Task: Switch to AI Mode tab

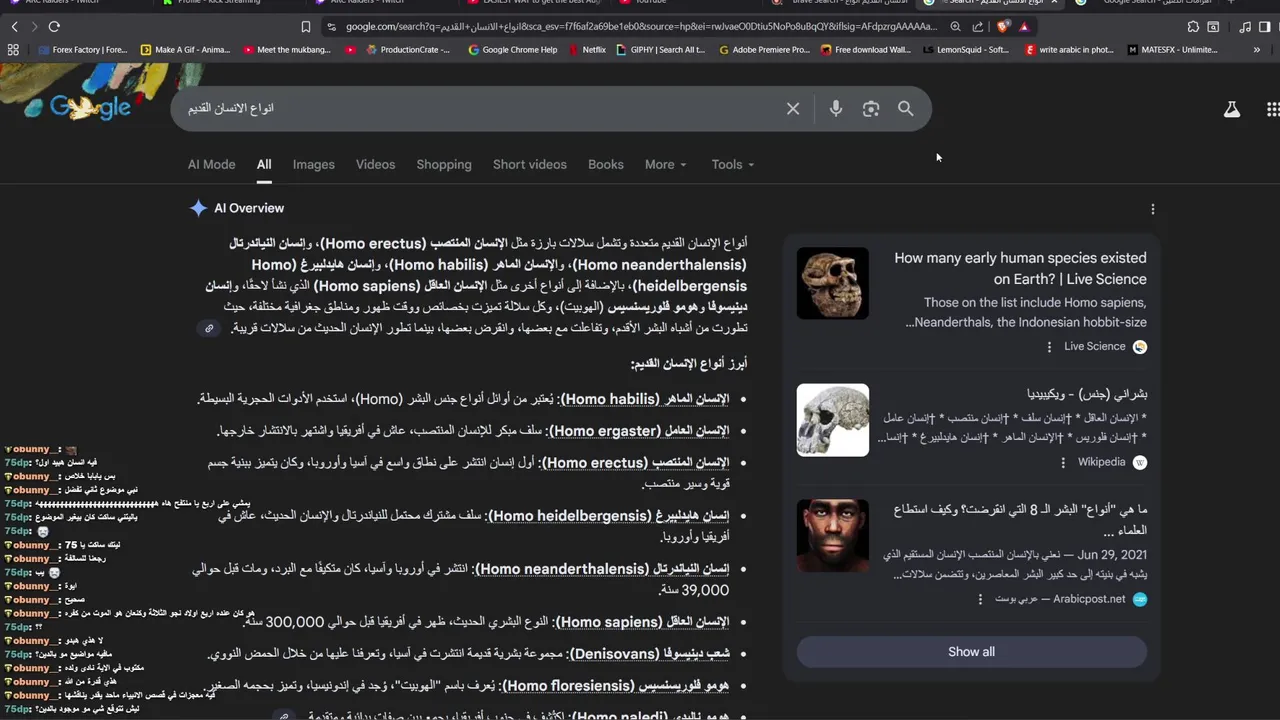Action: coord(212,164)
